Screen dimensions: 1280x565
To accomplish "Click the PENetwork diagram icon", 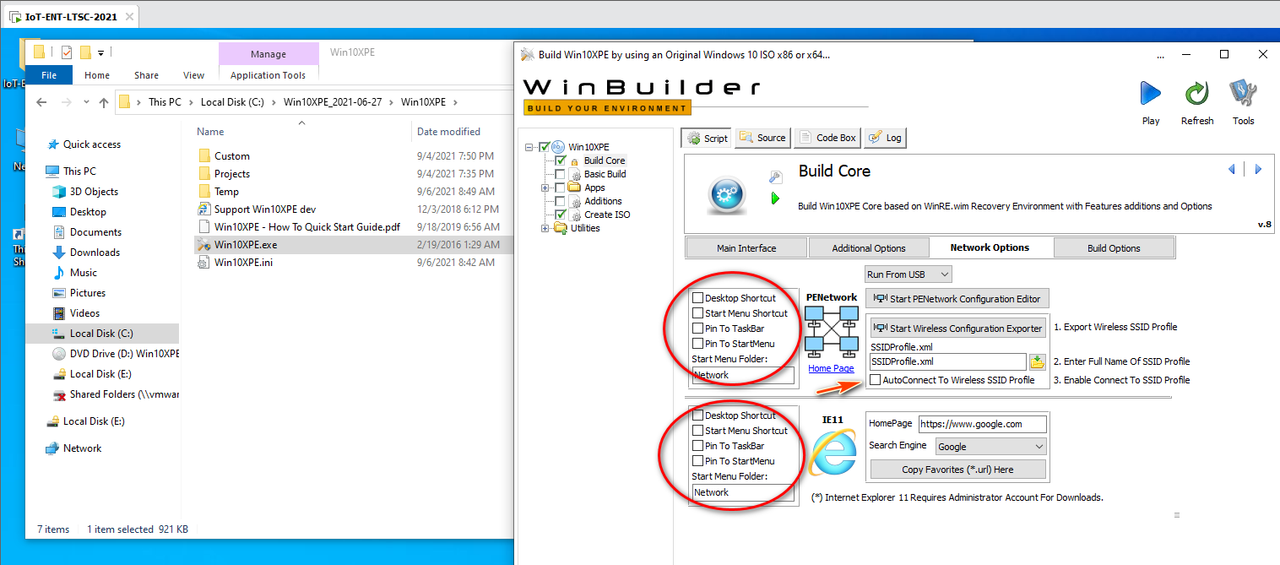I will point(832,331).
